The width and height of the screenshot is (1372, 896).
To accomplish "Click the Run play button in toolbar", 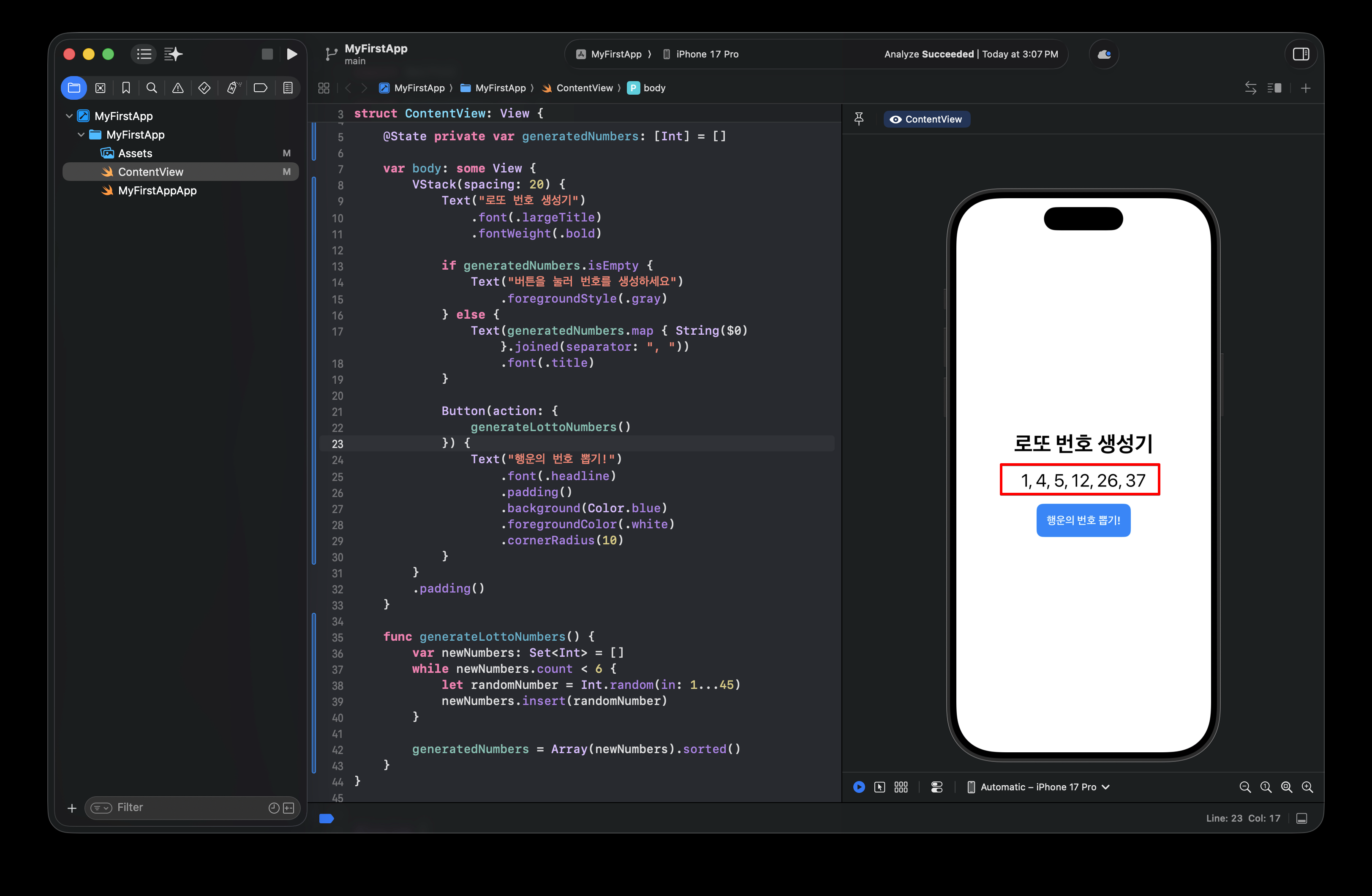I will [292, 54].
